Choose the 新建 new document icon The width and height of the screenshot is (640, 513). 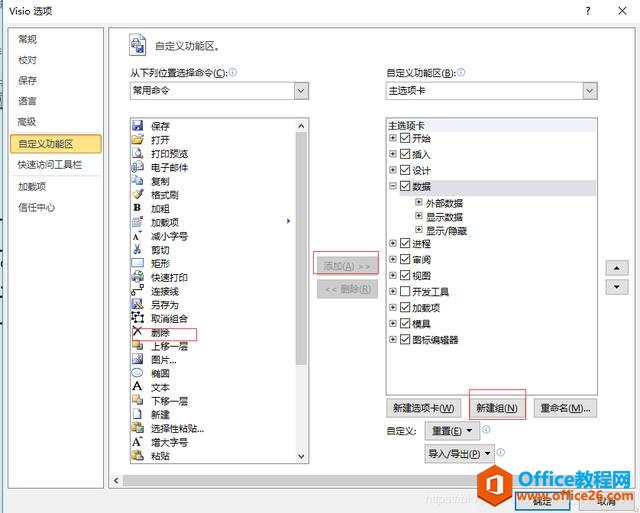[x=138, y=414]
